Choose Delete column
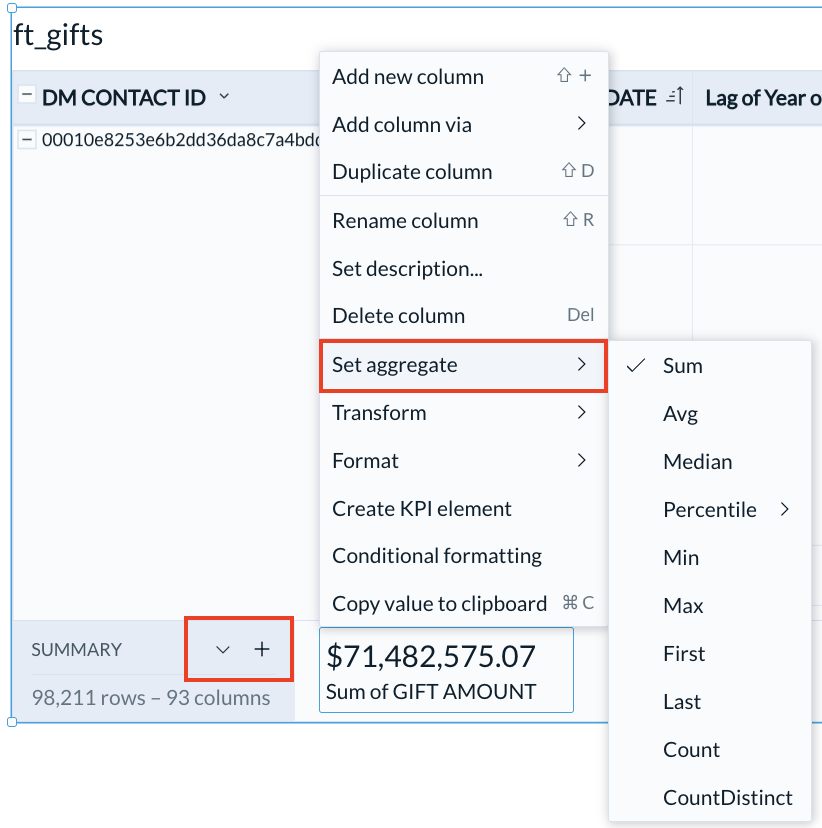 [x=464, y=316]
